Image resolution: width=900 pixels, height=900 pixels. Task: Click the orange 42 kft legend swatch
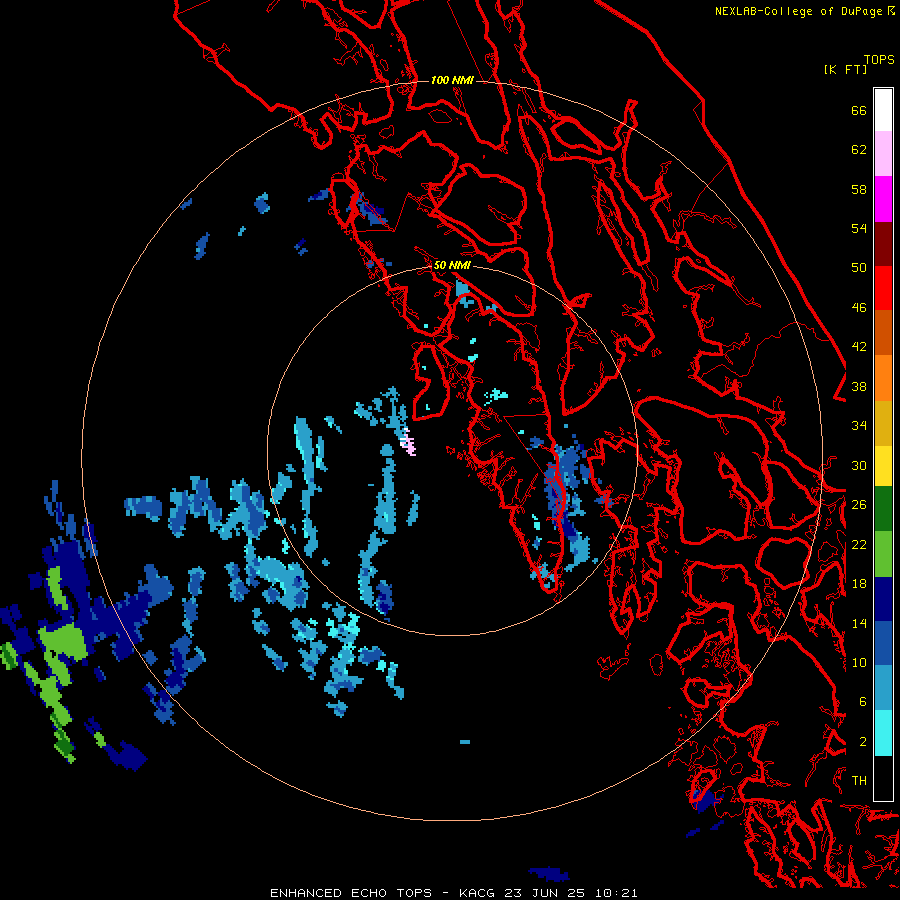(883, 378)
